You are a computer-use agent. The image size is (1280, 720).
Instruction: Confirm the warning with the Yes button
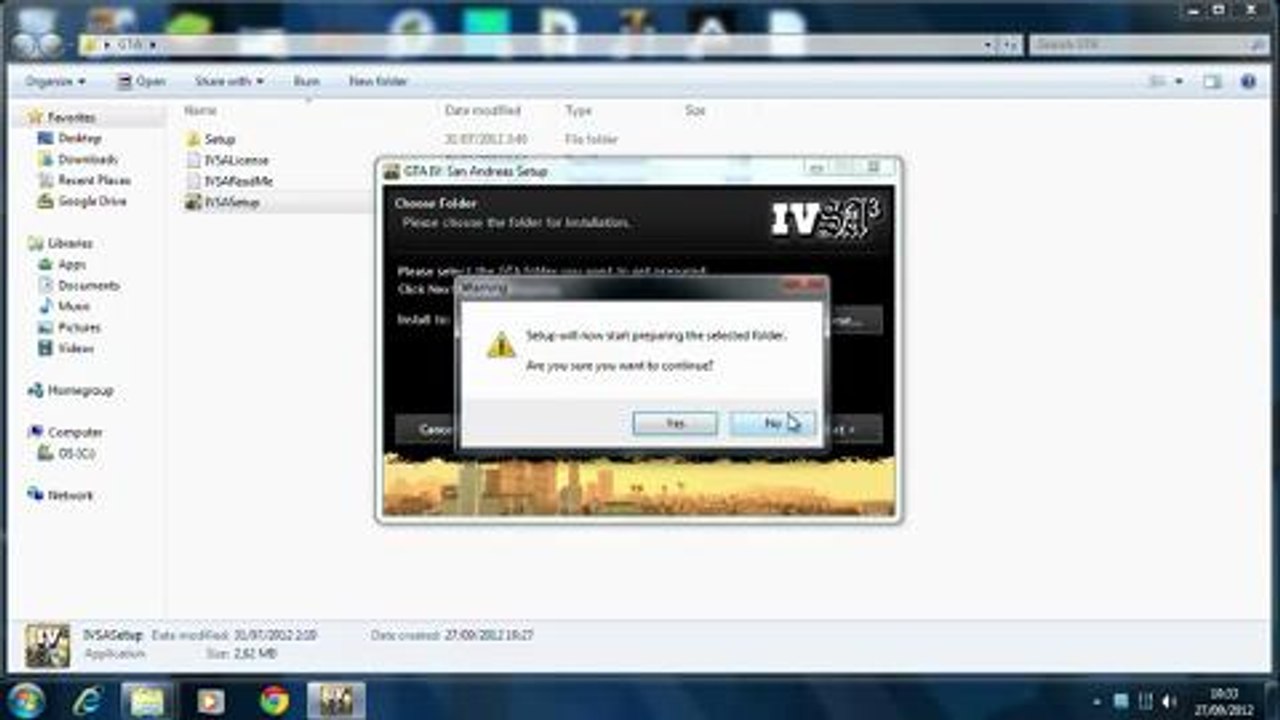(x=675, y=424)
